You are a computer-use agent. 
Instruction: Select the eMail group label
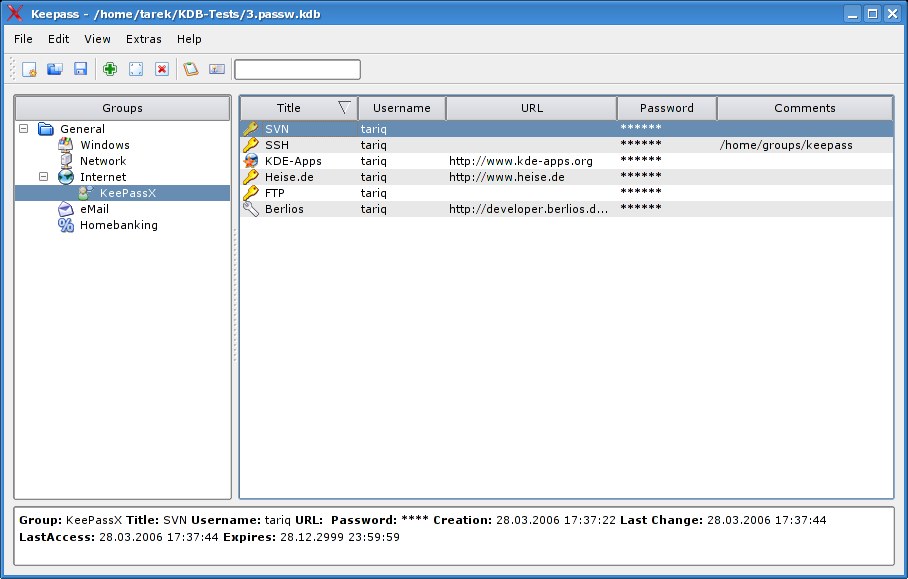(94, 209)
